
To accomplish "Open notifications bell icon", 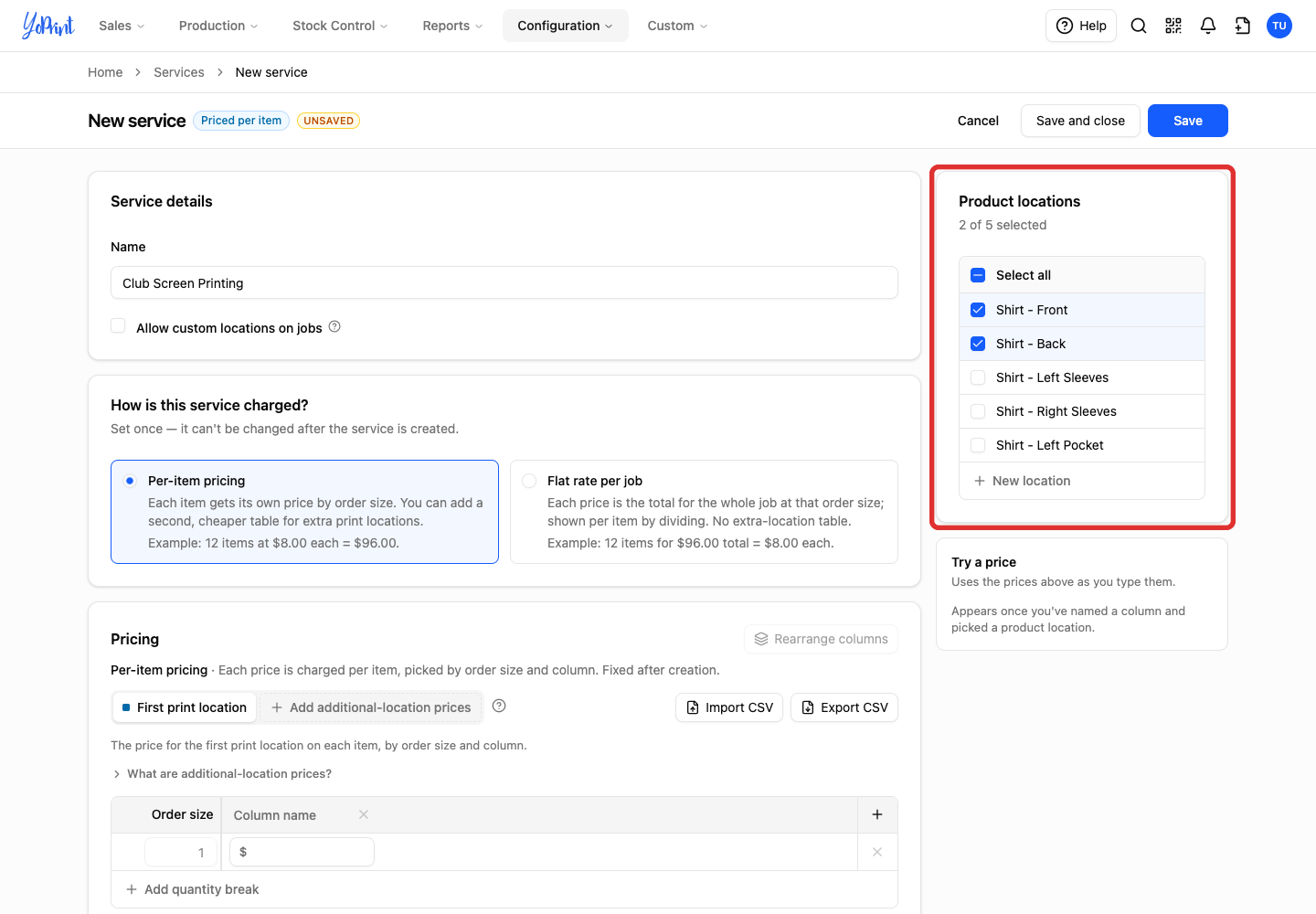I will (1208, 26).
